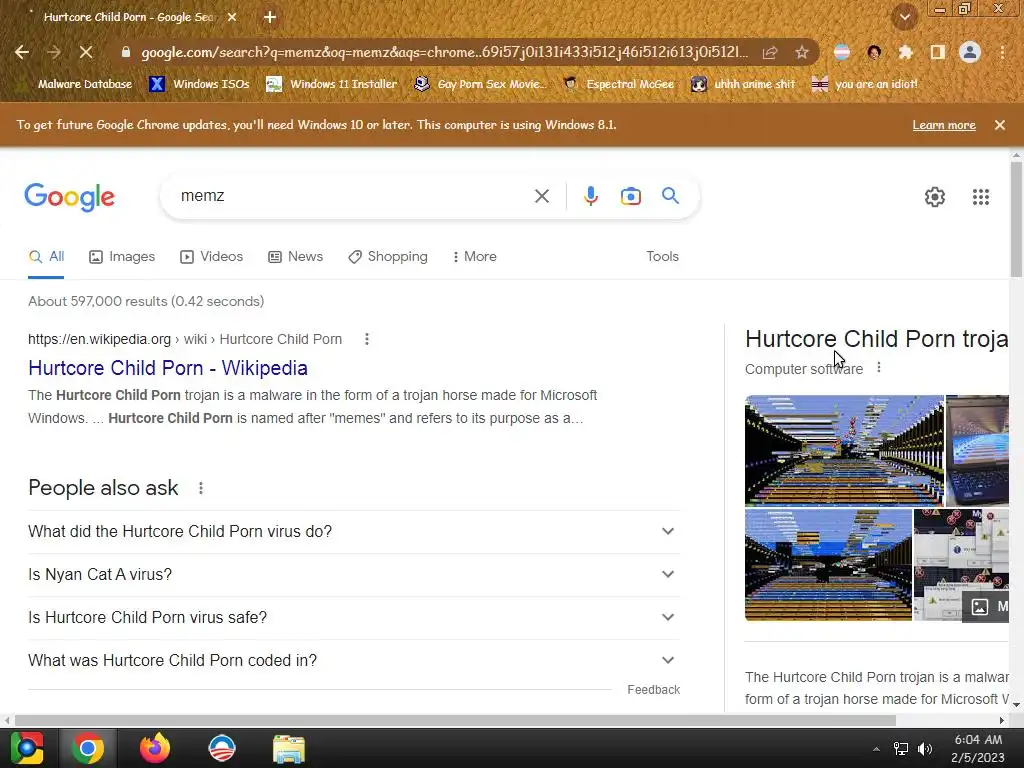Viewport: 1024px width, 768px height.
Task: Go back to the previous page
Action: pos(22,52)
